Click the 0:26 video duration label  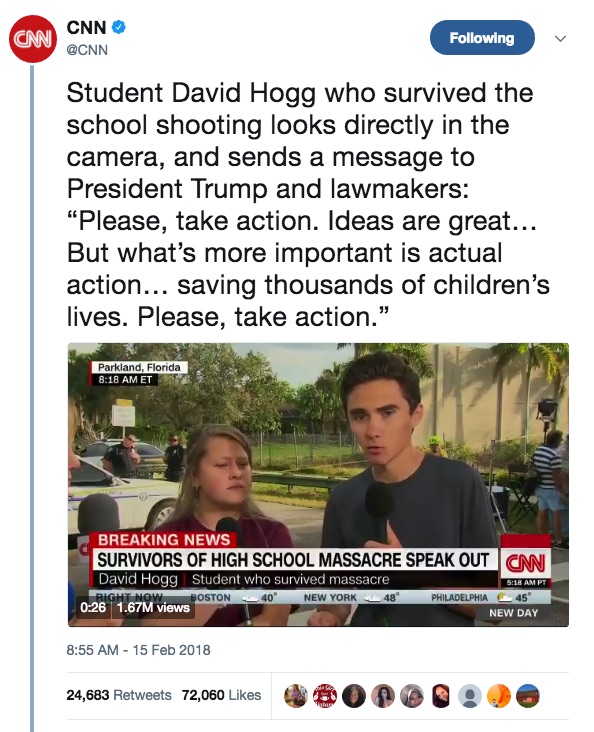(93, 607)
